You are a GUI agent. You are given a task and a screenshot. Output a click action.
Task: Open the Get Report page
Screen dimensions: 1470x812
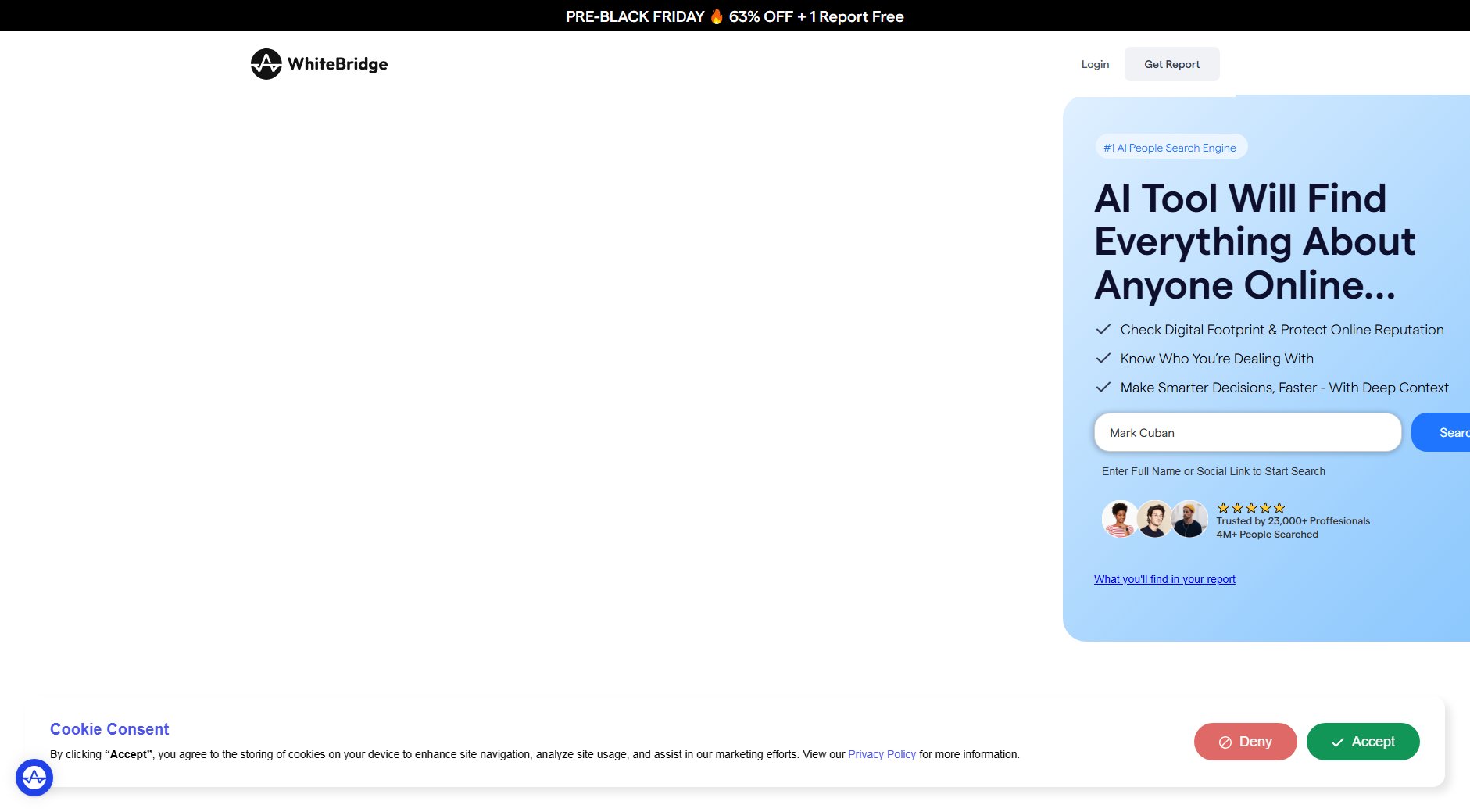(1171, 64)
